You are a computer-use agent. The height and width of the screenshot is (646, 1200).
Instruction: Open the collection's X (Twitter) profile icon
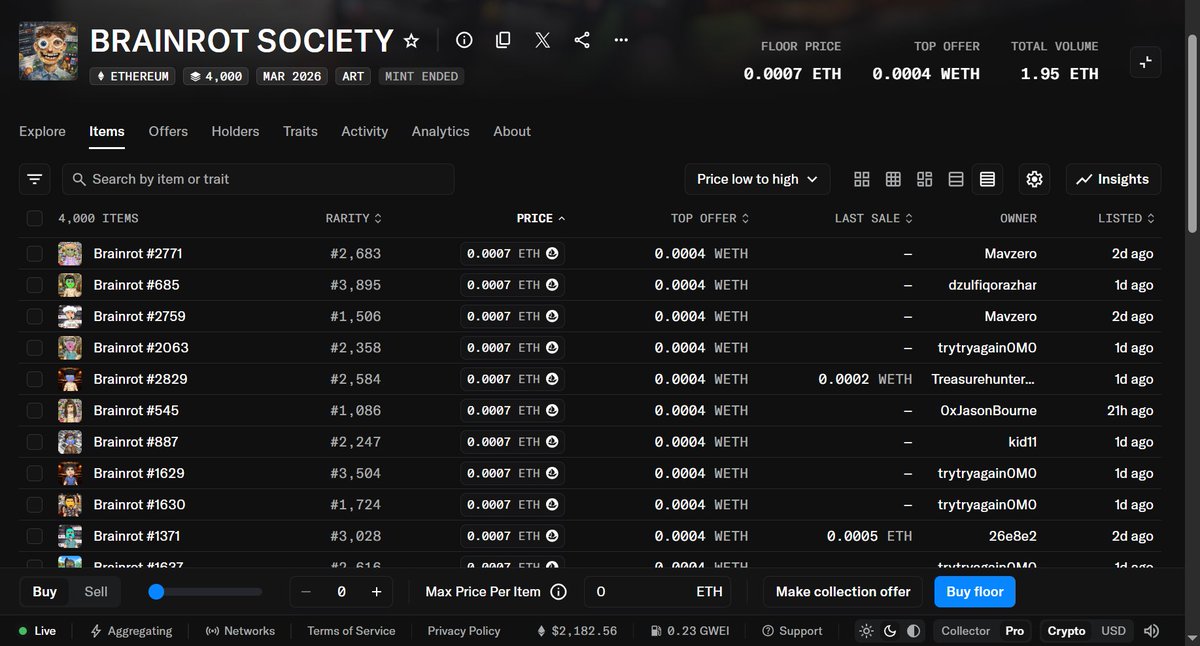click(x=542, y=40)
